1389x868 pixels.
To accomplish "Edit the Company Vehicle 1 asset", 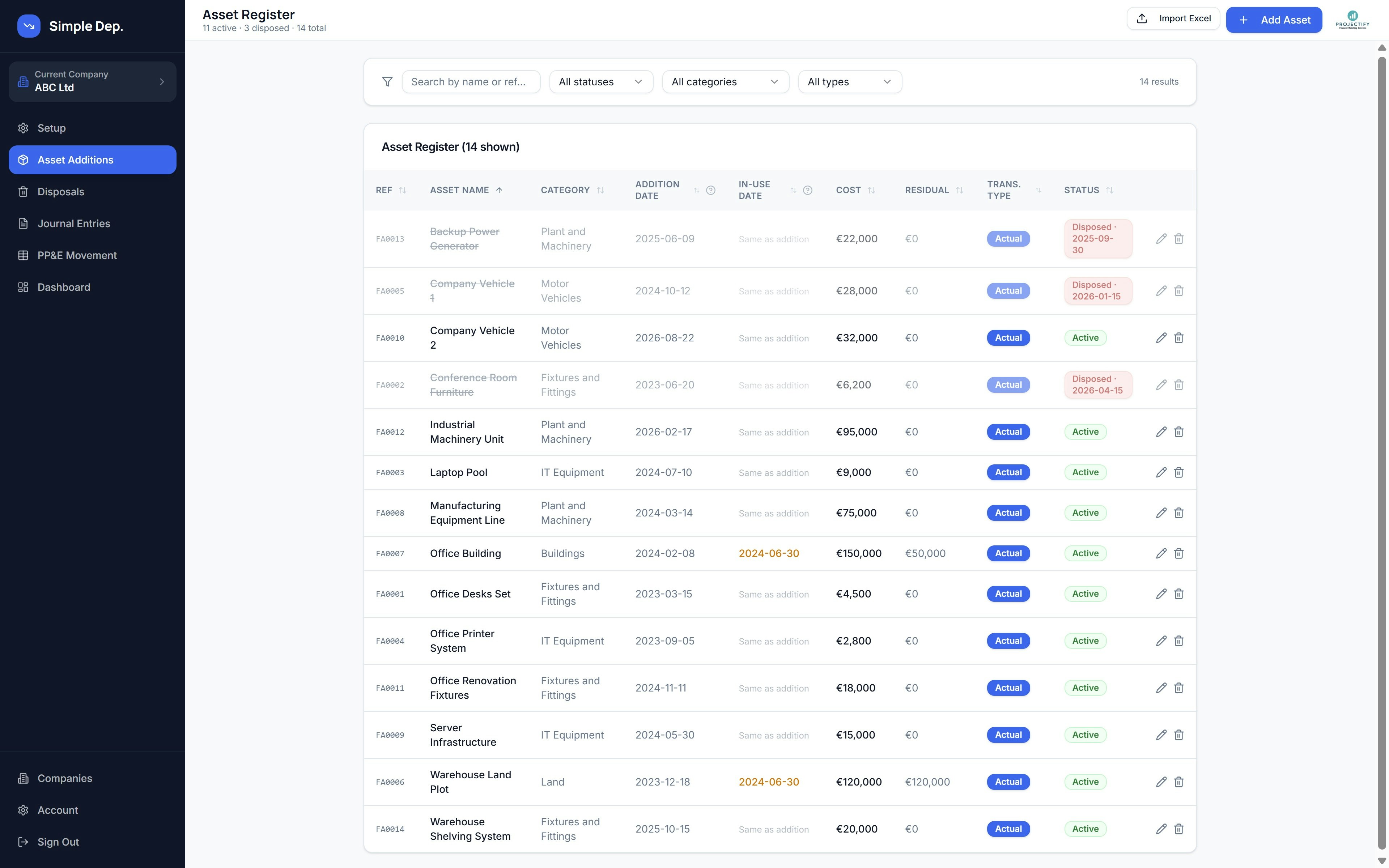I will point(1161,290).
